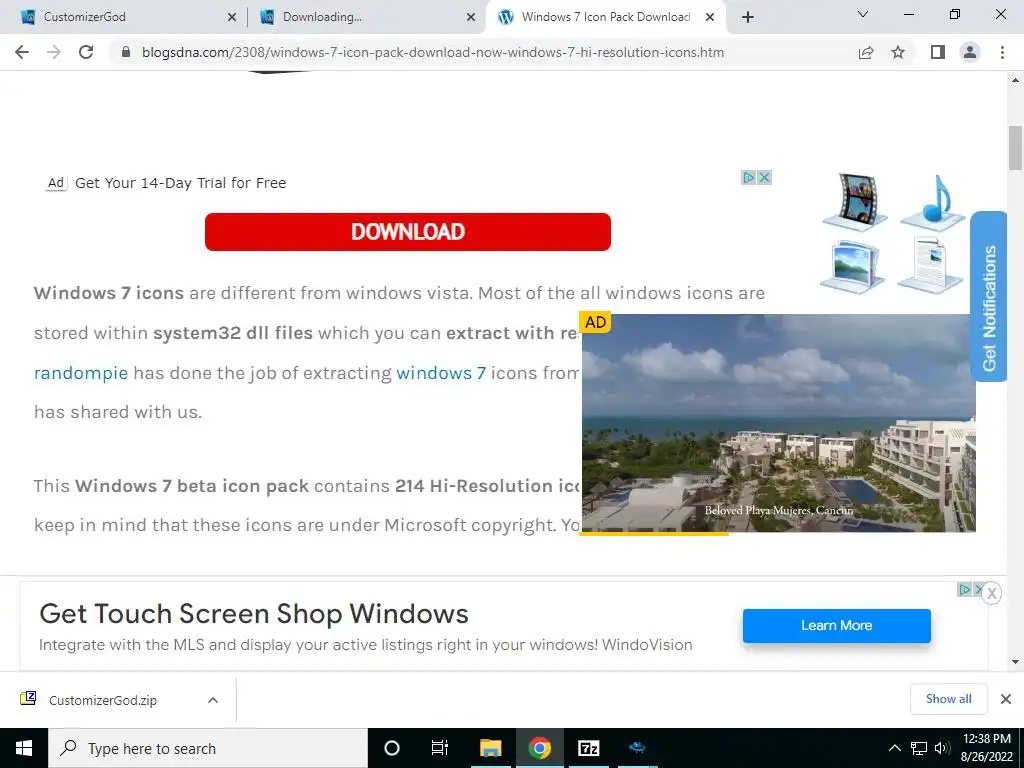Click the yellow AD badge on video
The width and height of the screenshot is (1024, 768).
[x=595, y=322]
